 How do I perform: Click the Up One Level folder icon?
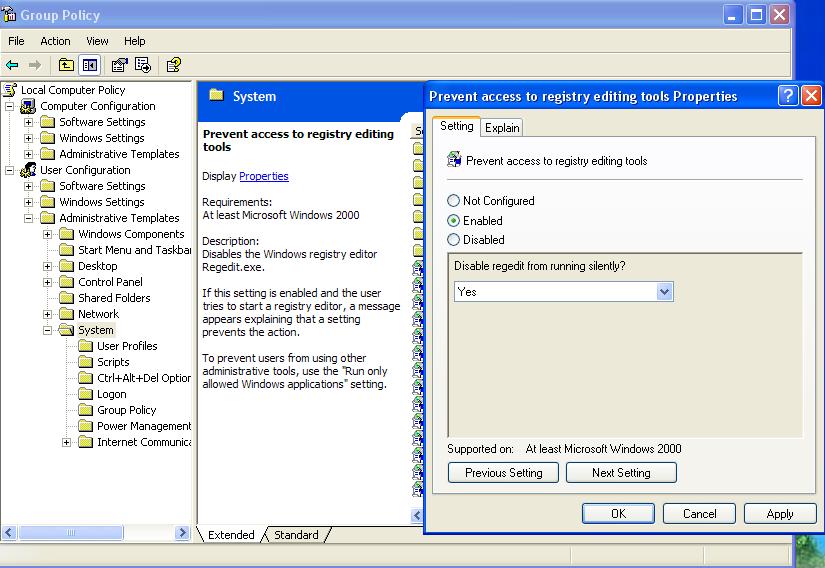pos(66,65)
